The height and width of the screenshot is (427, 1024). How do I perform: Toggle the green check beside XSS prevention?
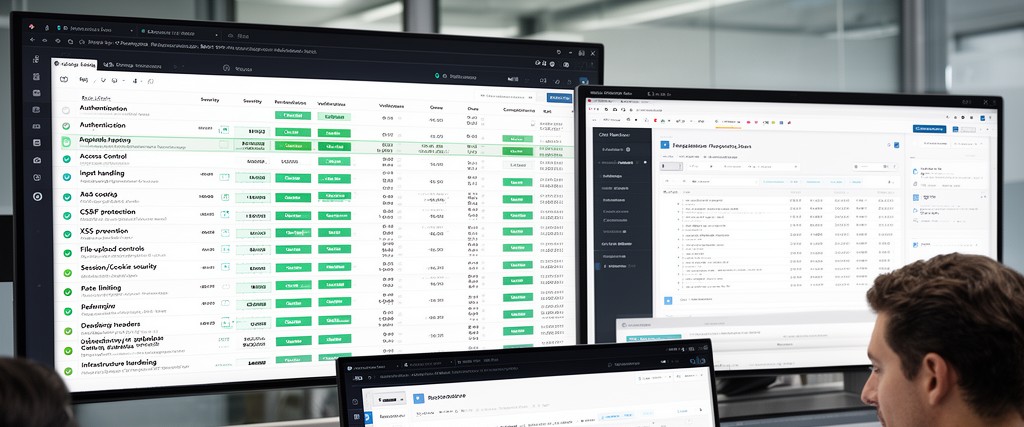tap(67, 234)
